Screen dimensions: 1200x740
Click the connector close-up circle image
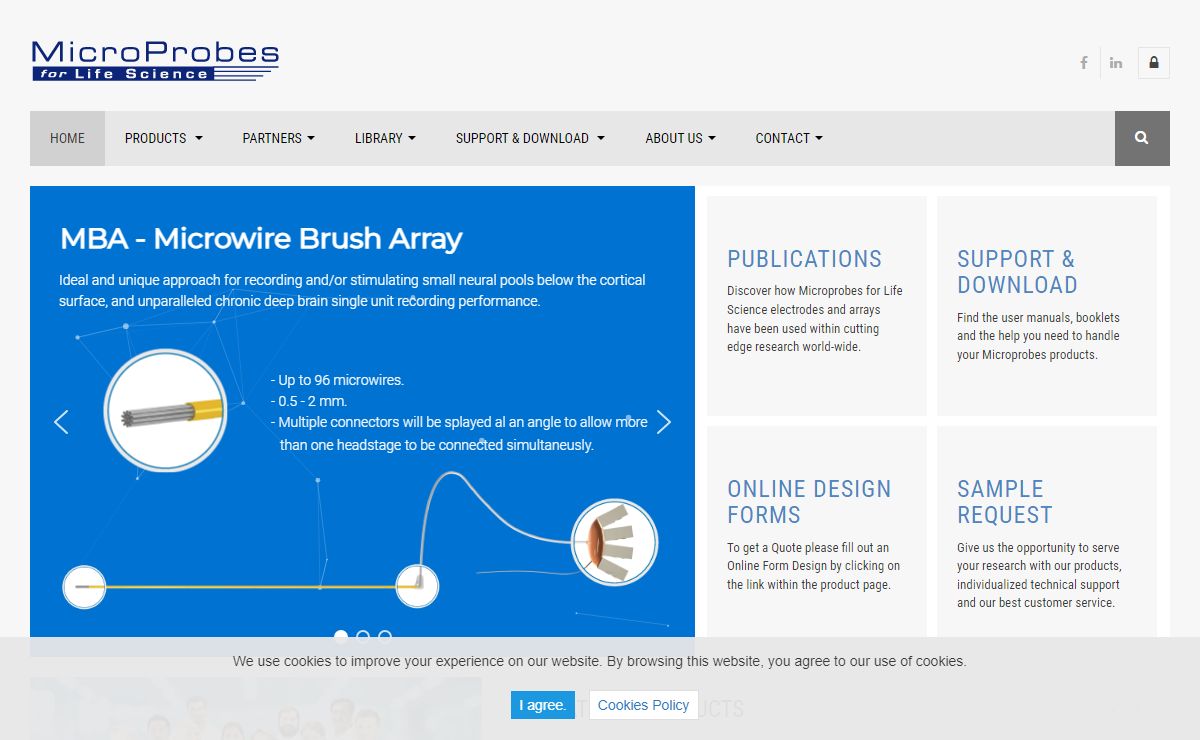pyautogui.click(x=614, y=542)
